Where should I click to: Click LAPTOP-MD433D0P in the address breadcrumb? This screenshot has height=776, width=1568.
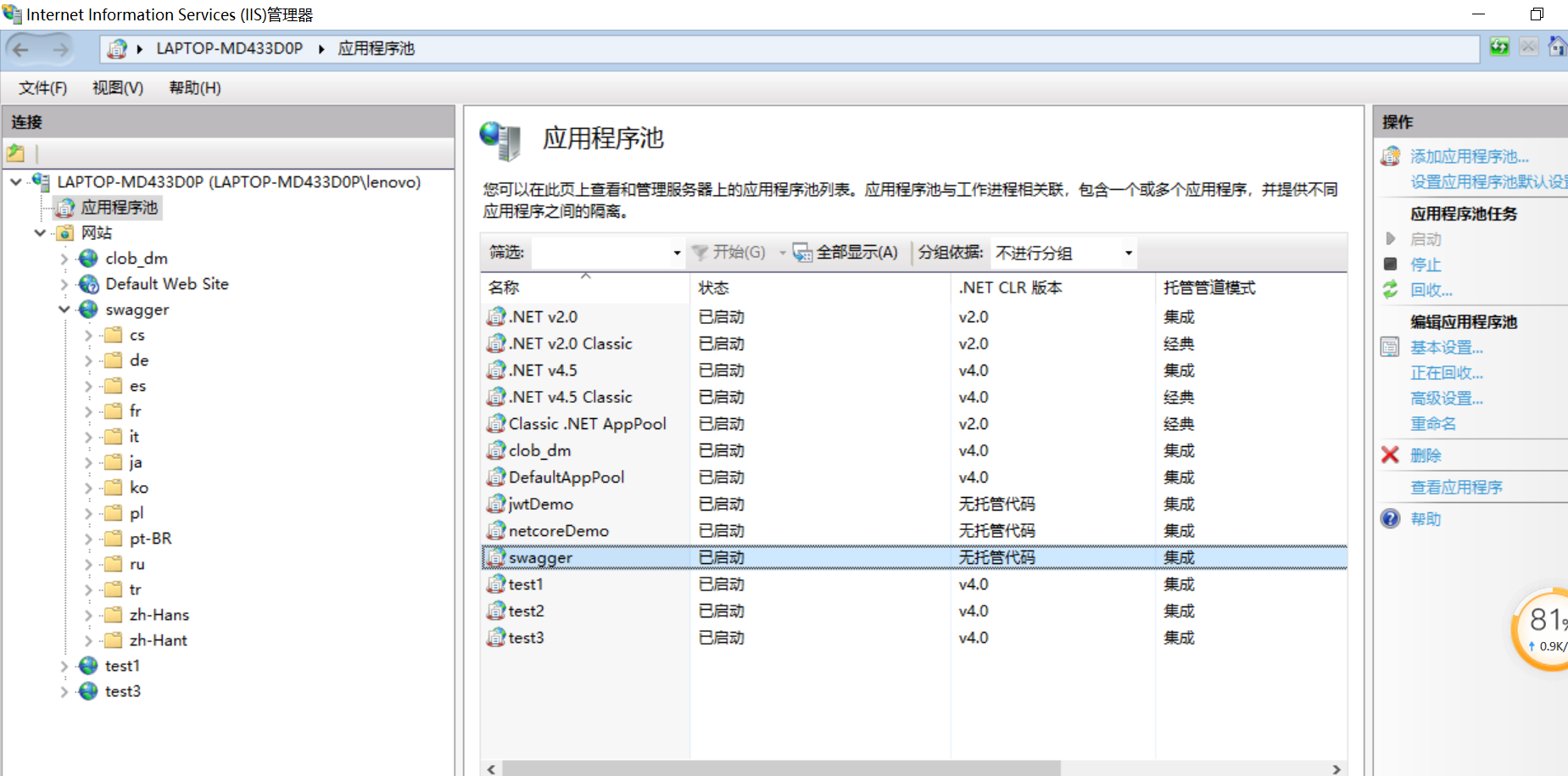click(x=229, y=48)
